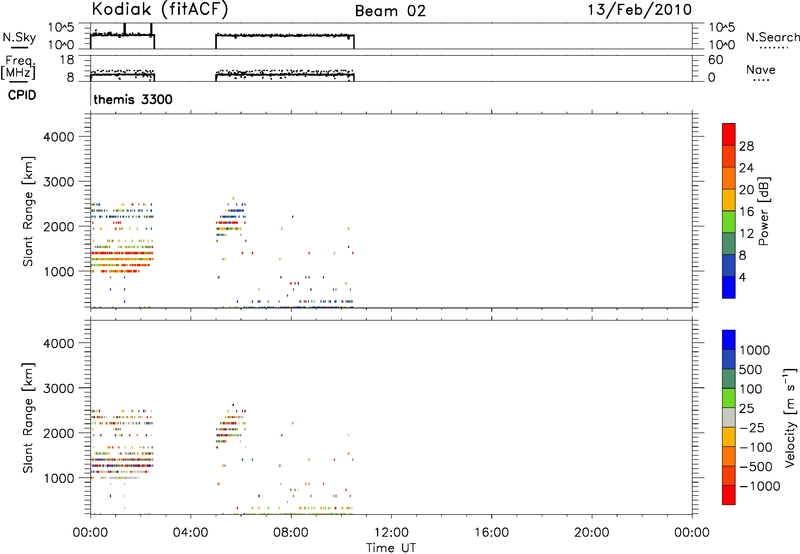Click the '2000' tick in velocity panel

tap(59, 433)
